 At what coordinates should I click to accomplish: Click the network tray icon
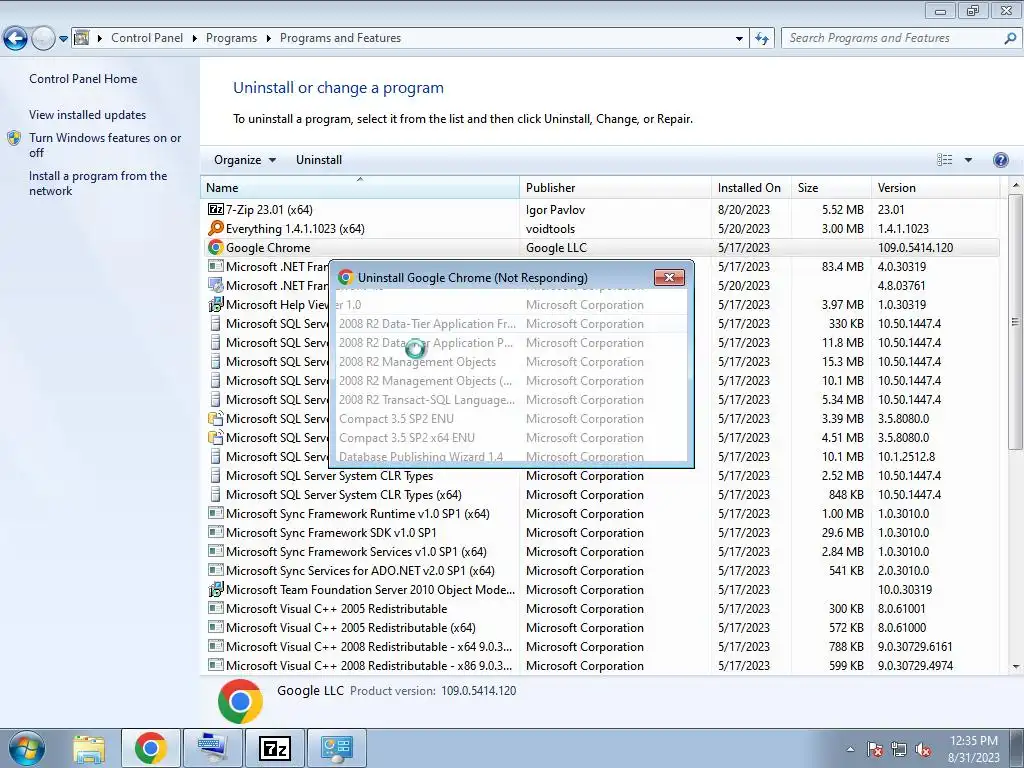pyautogui.click(x=899, y=749)
